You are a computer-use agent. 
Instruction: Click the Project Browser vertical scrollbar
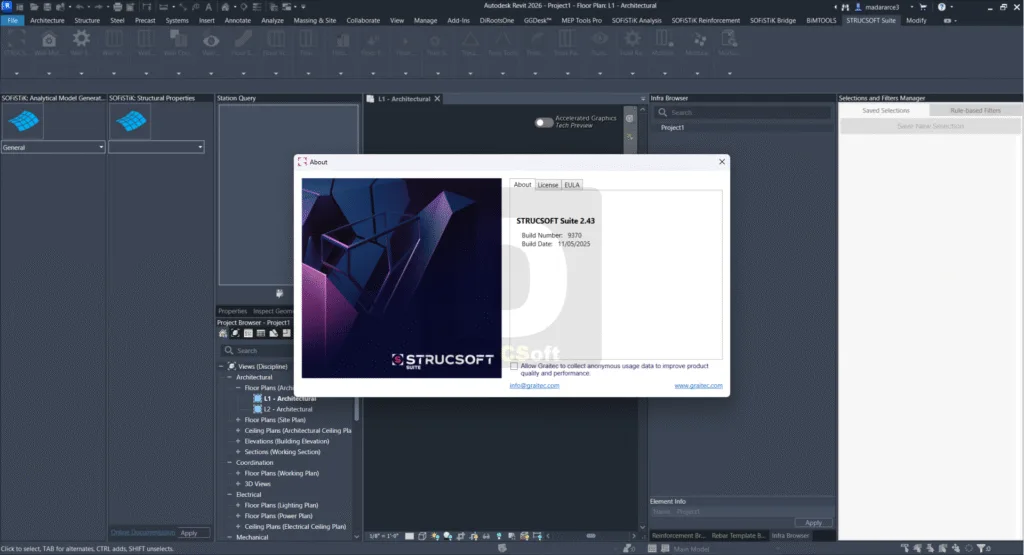357,407
